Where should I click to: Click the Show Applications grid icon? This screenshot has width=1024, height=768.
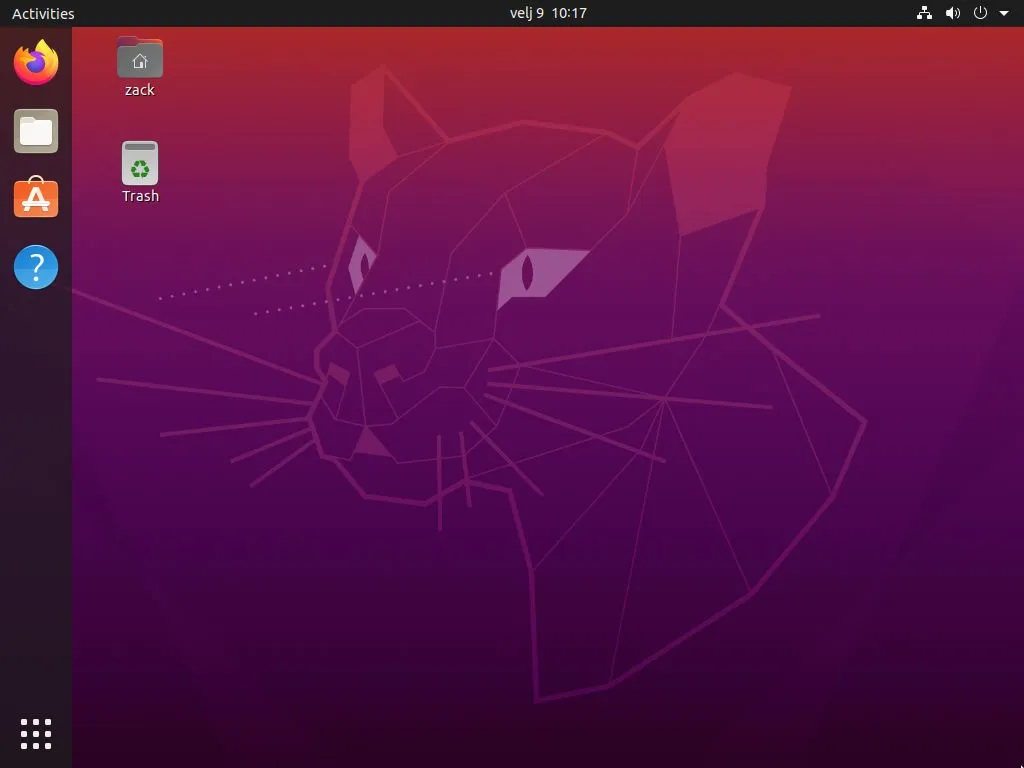tap(35, 733)
